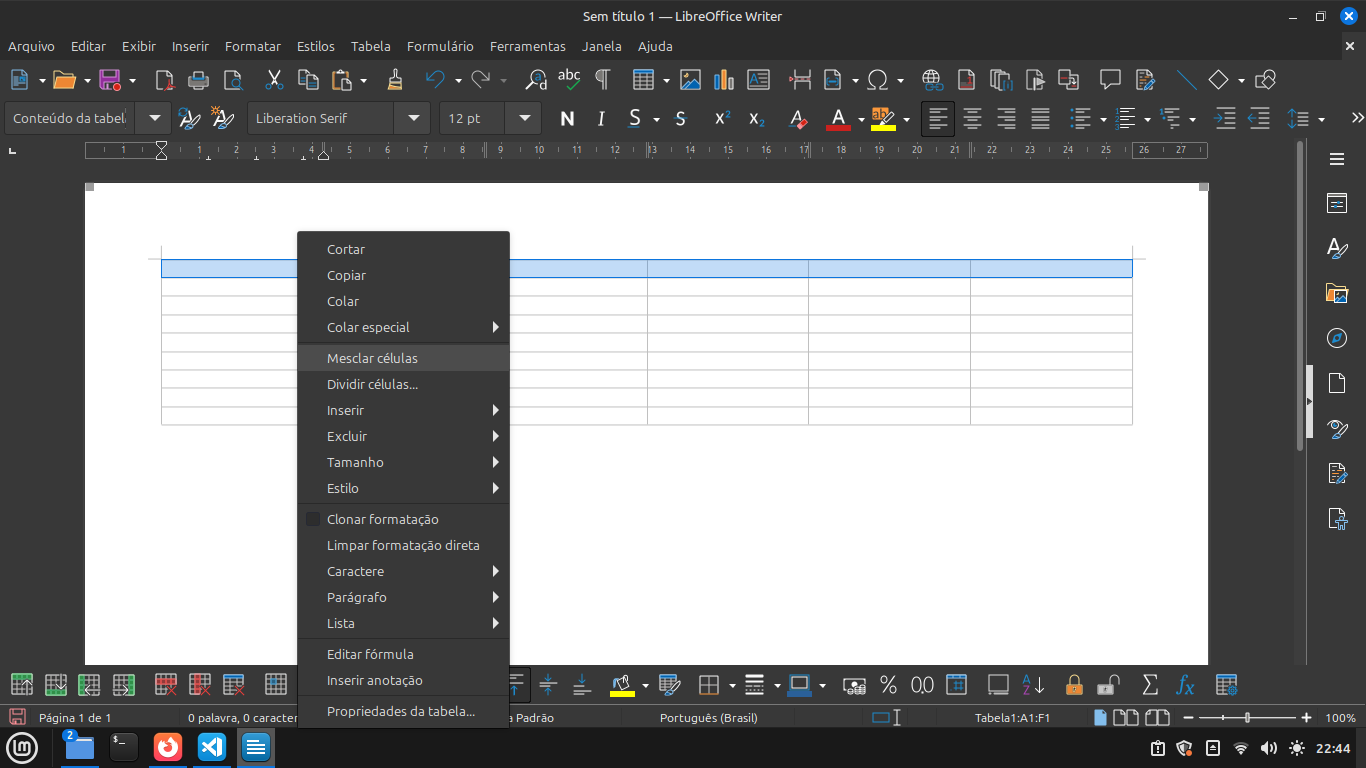The image size is (1366, 768).
Task: Open the line spacing dropdown arrow
Action: [x=1321, y=119]
